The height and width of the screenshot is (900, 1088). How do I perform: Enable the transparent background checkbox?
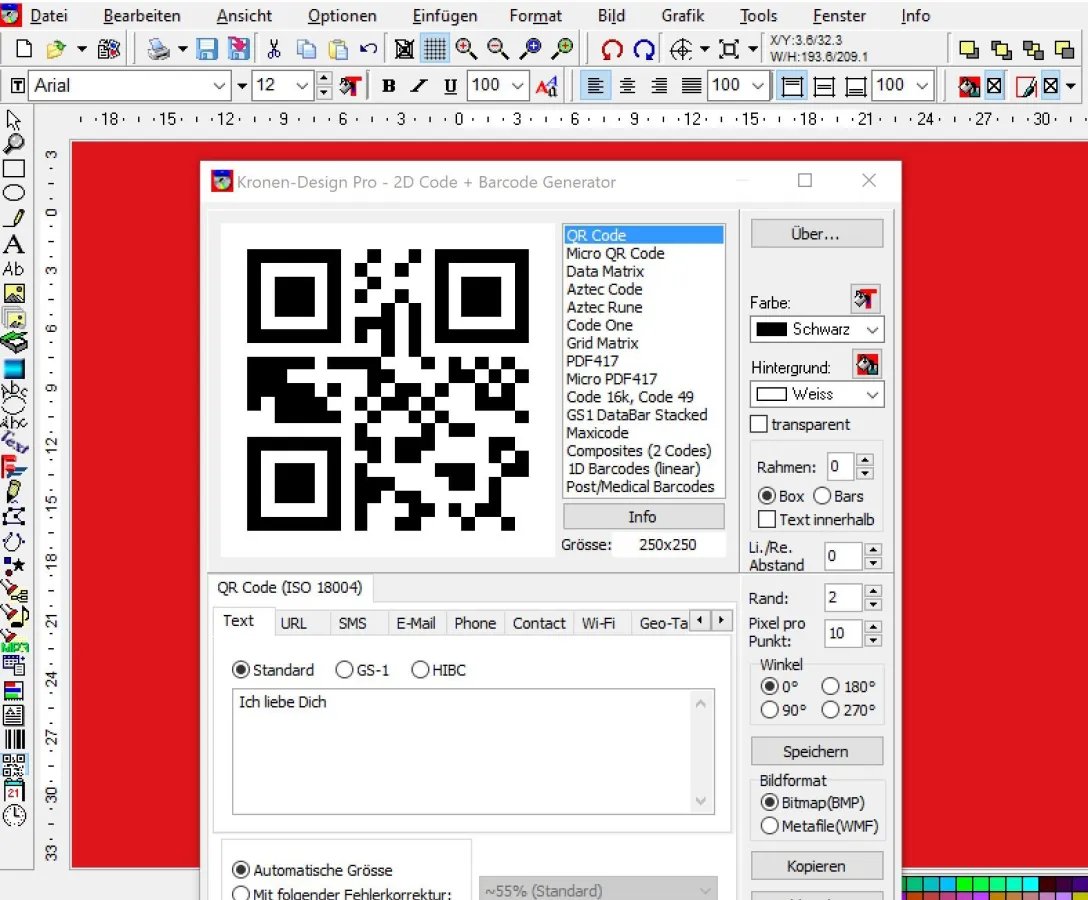(757, 424)
